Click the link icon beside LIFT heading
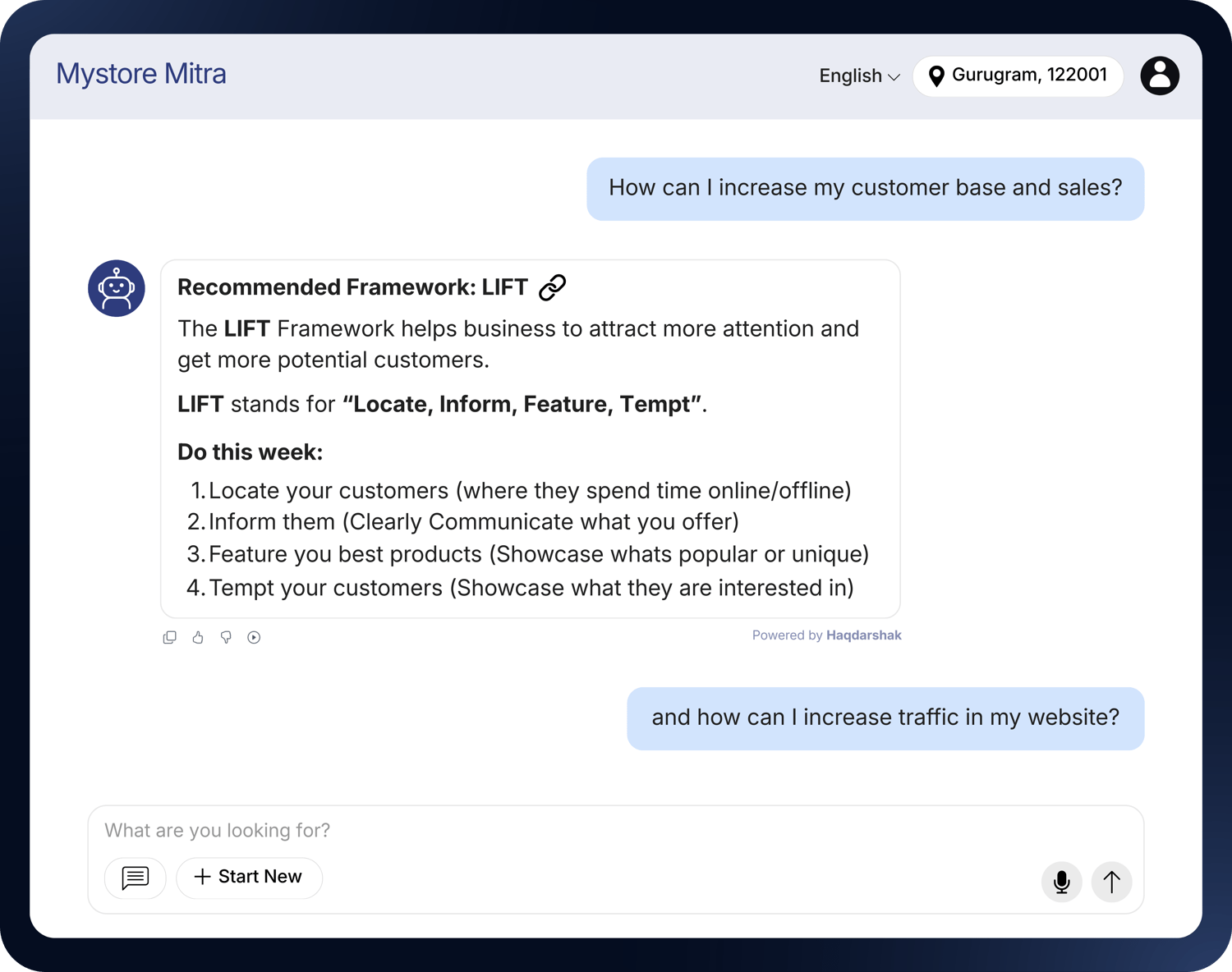Viewport: 1232px width, 972px height. tap(552, 287)
